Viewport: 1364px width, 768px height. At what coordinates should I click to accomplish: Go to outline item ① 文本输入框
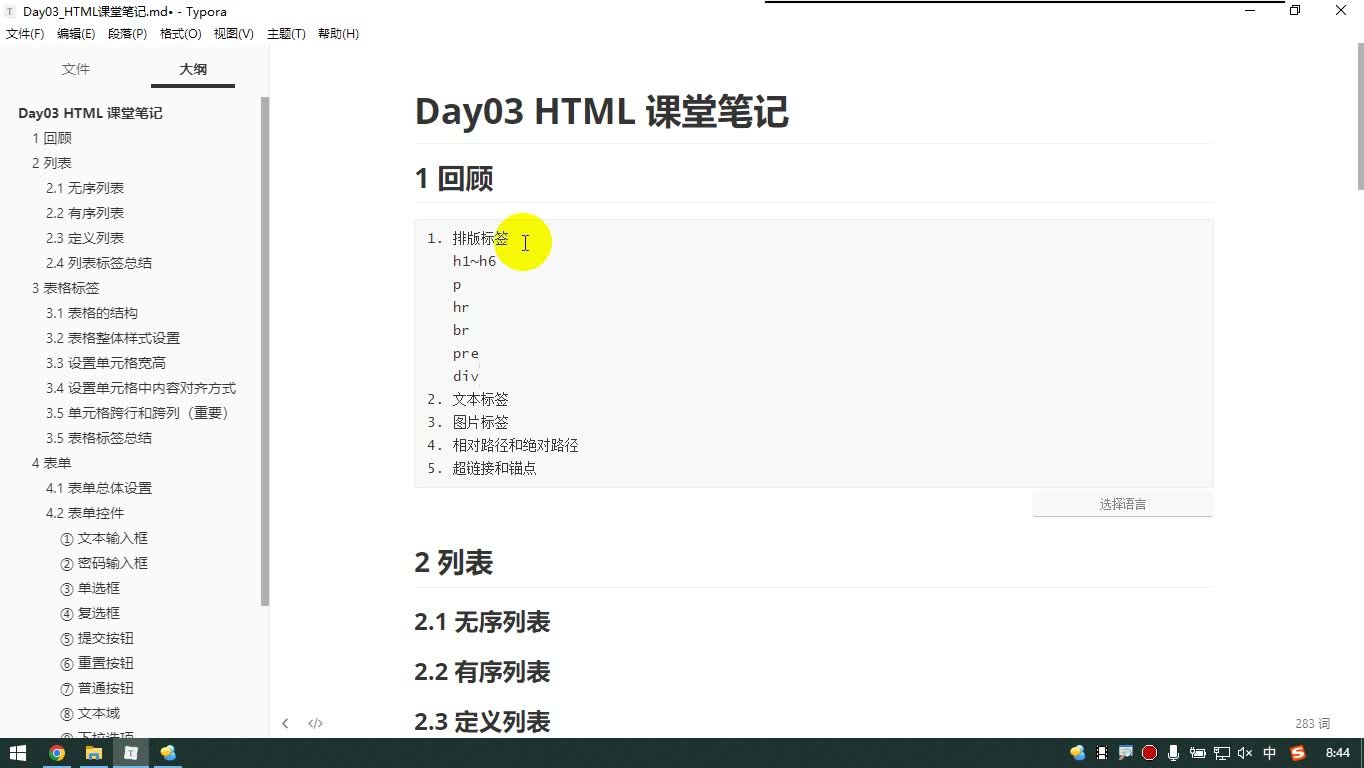click(x=104, y=538)
